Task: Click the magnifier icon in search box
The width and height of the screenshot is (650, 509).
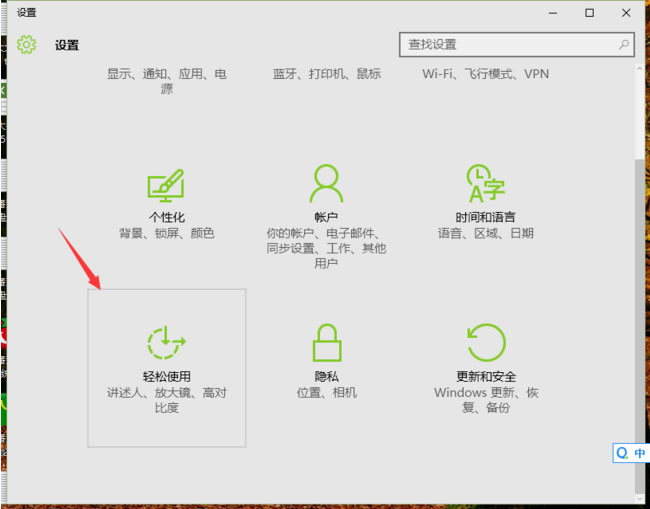Action: (x=623, y=44)
